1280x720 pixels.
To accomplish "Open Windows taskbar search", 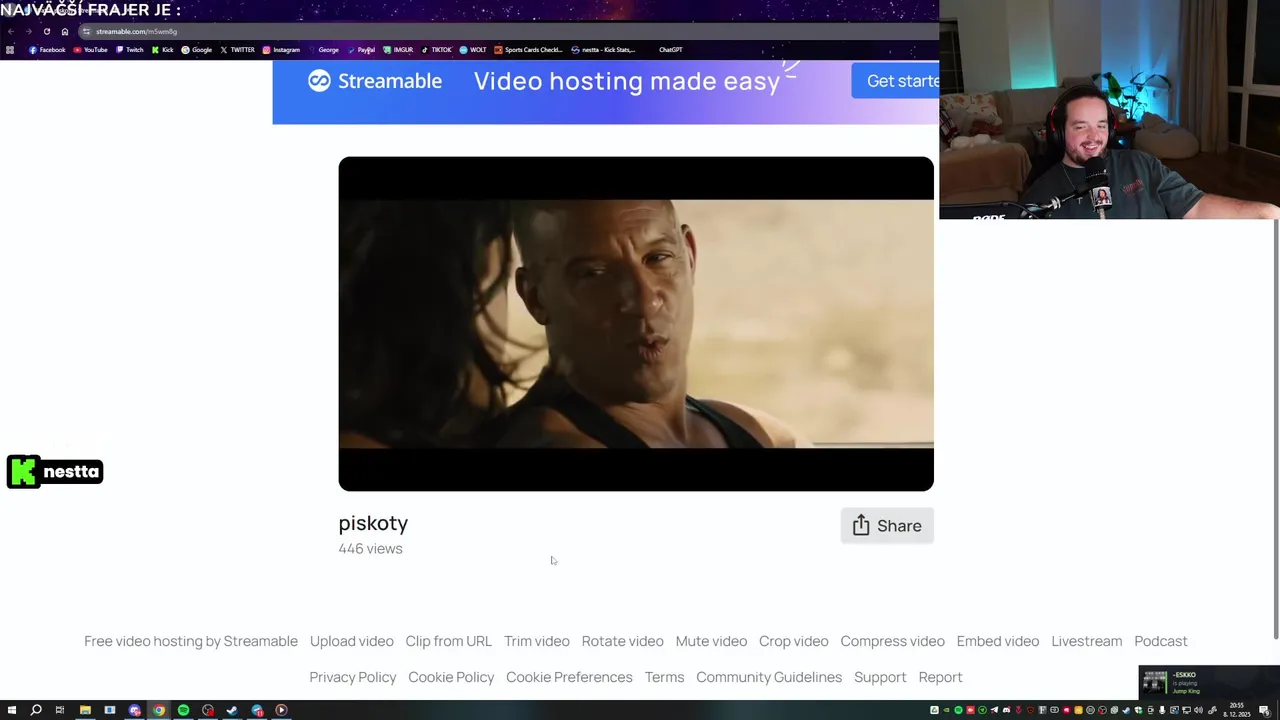I will (36, 710).
